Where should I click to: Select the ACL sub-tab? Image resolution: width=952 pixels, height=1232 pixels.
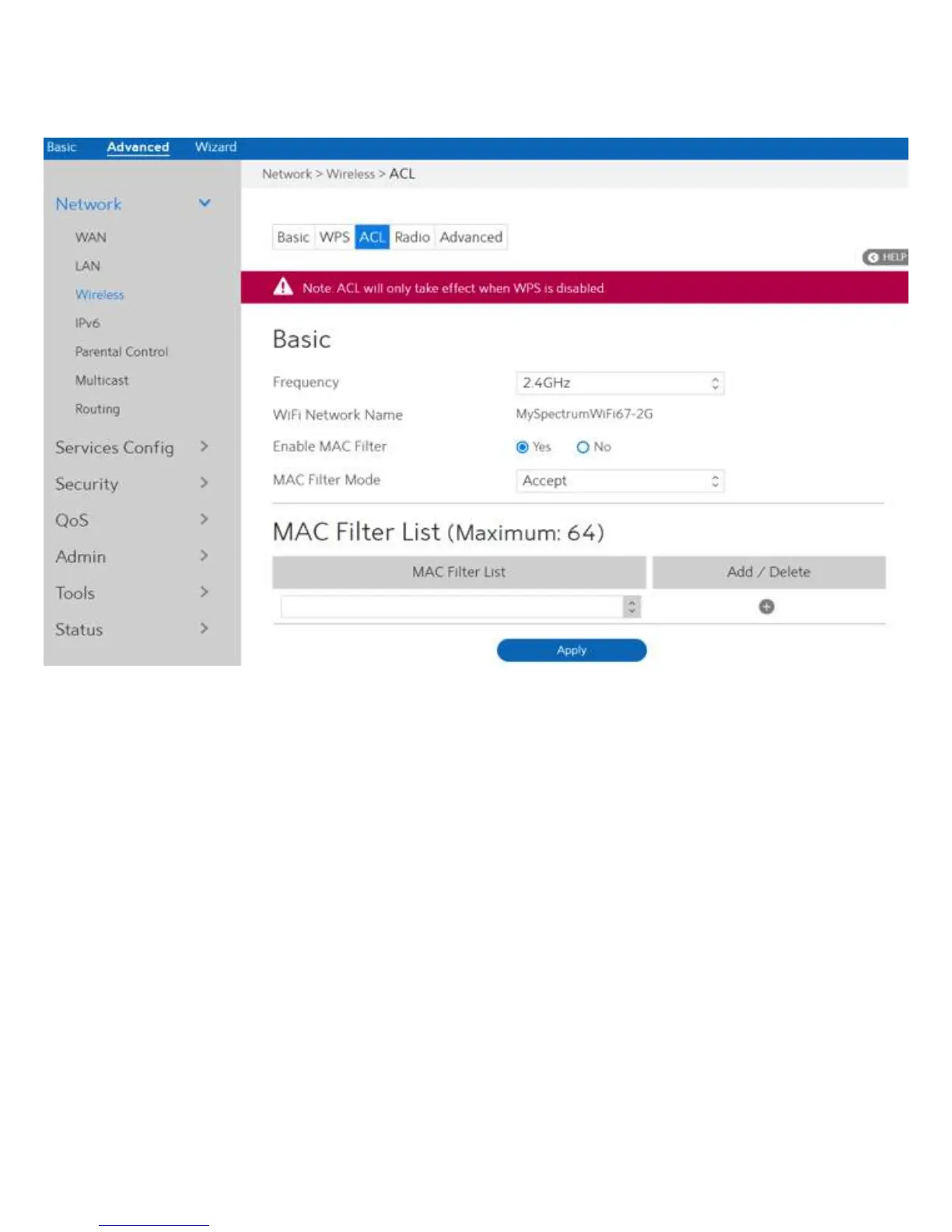(372, 237)
